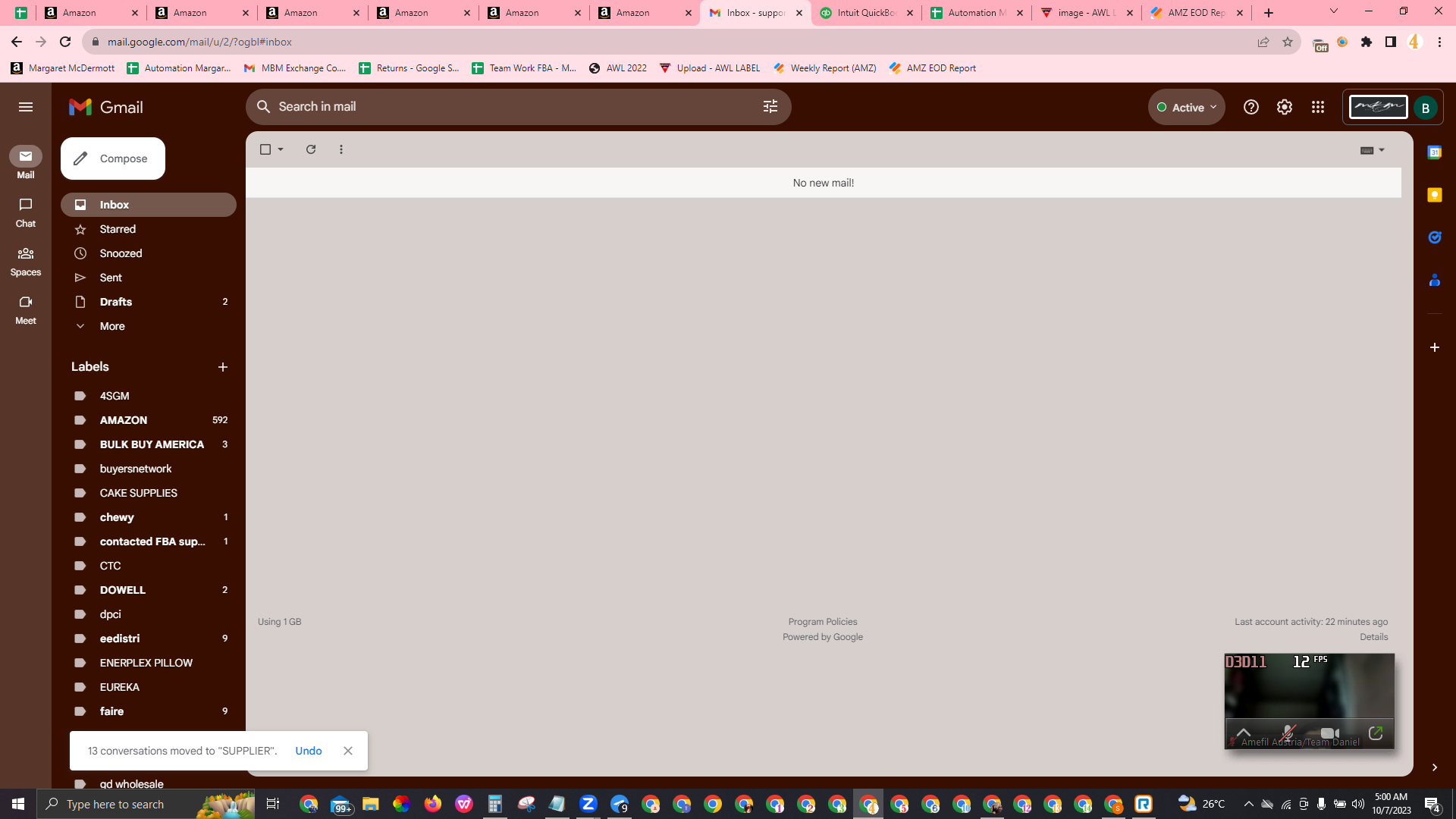Screen dimensions: 1456x819
Task: Open Google Tasks side panel
Action: pos(1435,237)
